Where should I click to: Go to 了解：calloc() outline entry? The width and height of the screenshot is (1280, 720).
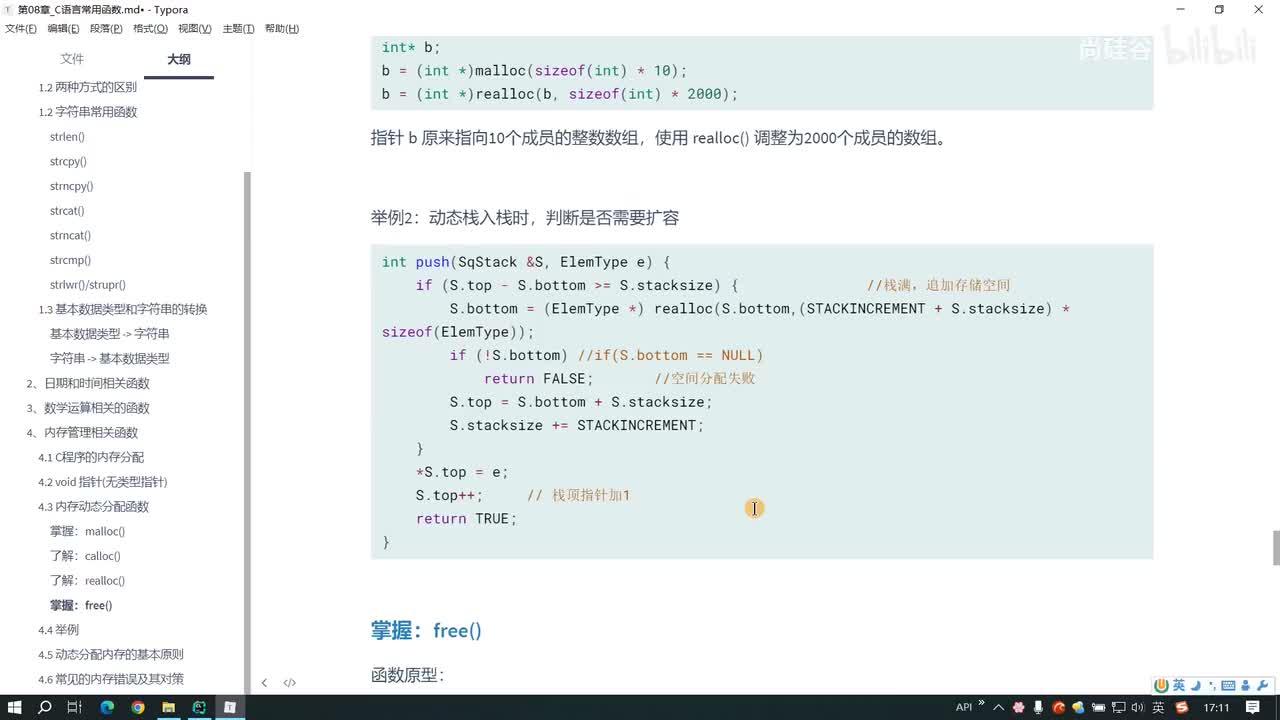85,556
